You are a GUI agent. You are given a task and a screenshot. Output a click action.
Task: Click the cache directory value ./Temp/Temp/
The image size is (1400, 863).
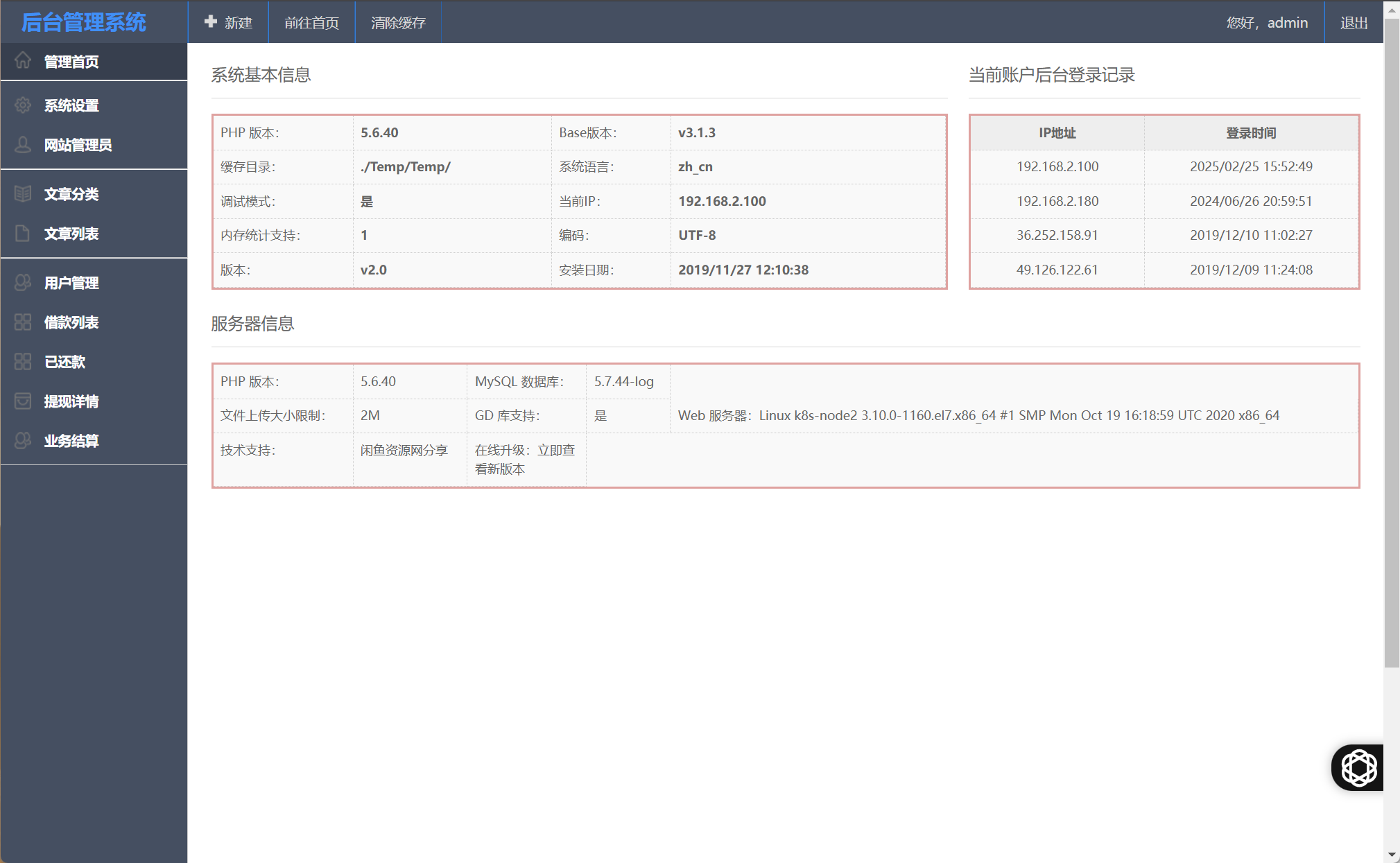[406, 166]
